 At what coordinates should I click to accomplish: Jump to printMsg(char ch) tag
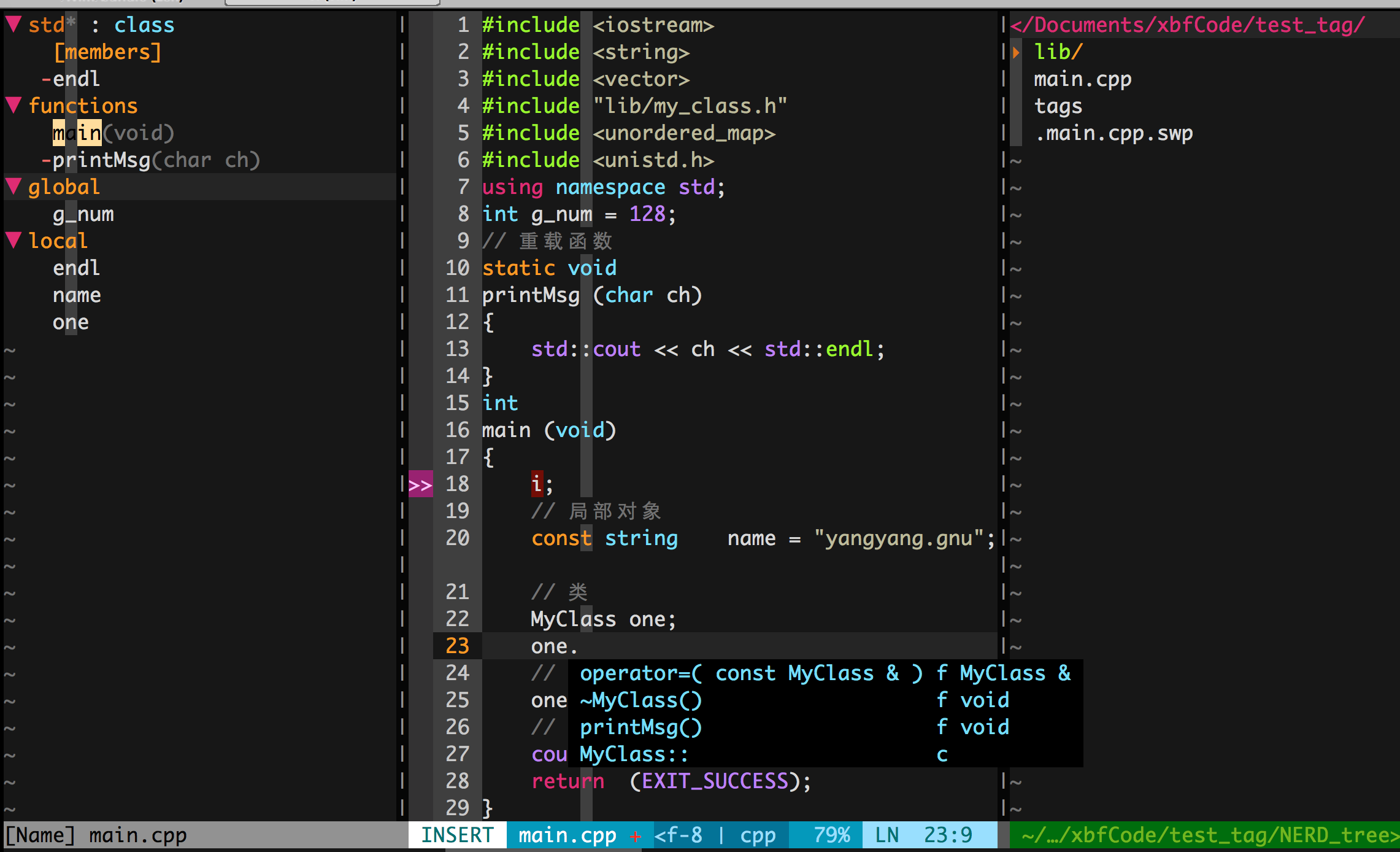coord(156,160)
